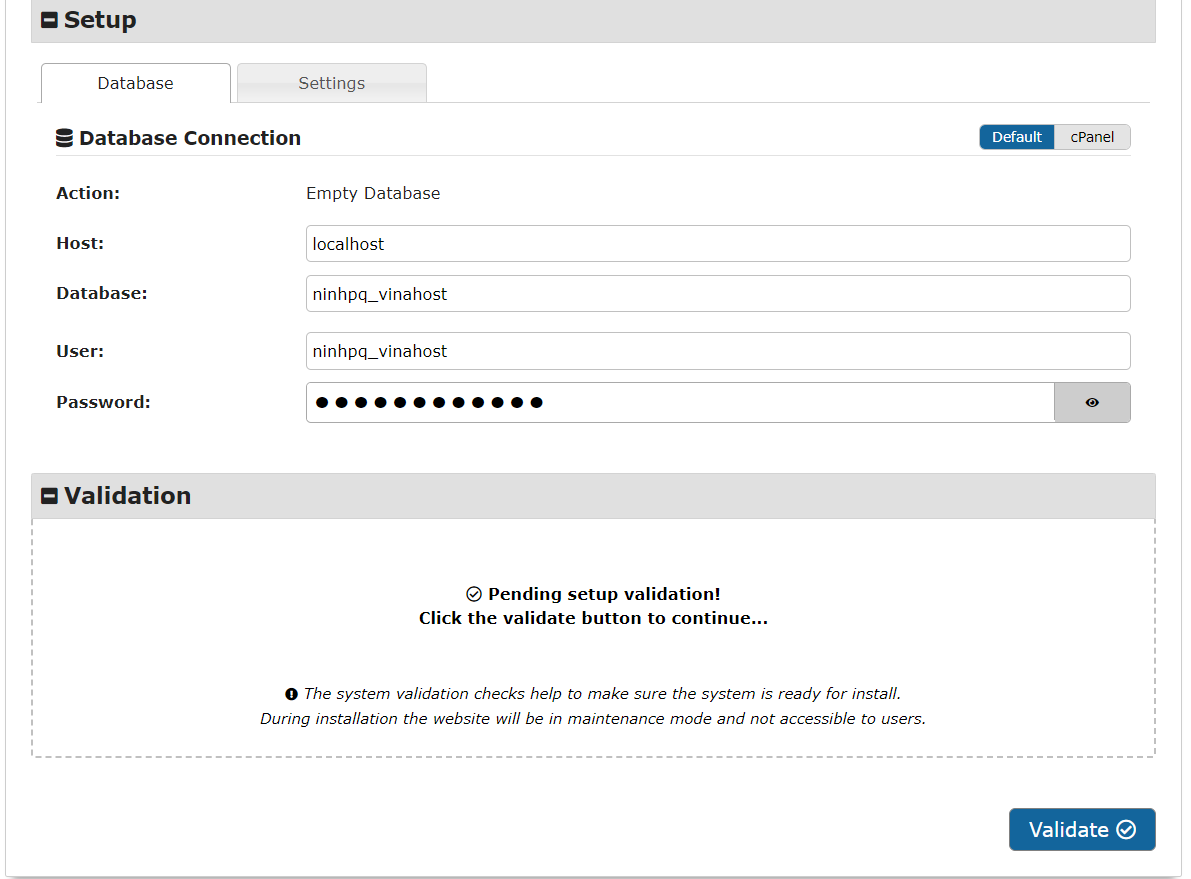1191x879 pixels.
Task: Focus the Host field containing localhost
Action: (717, 244)
